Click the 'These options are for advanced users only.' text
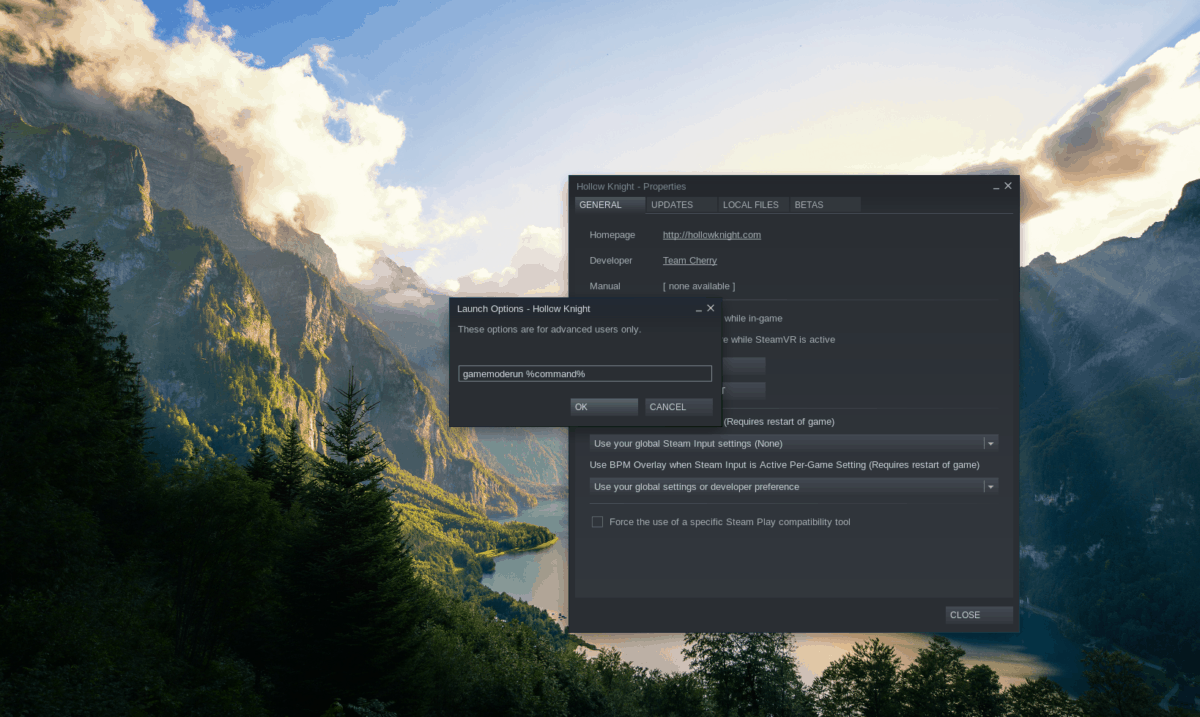 pos(549,329)
